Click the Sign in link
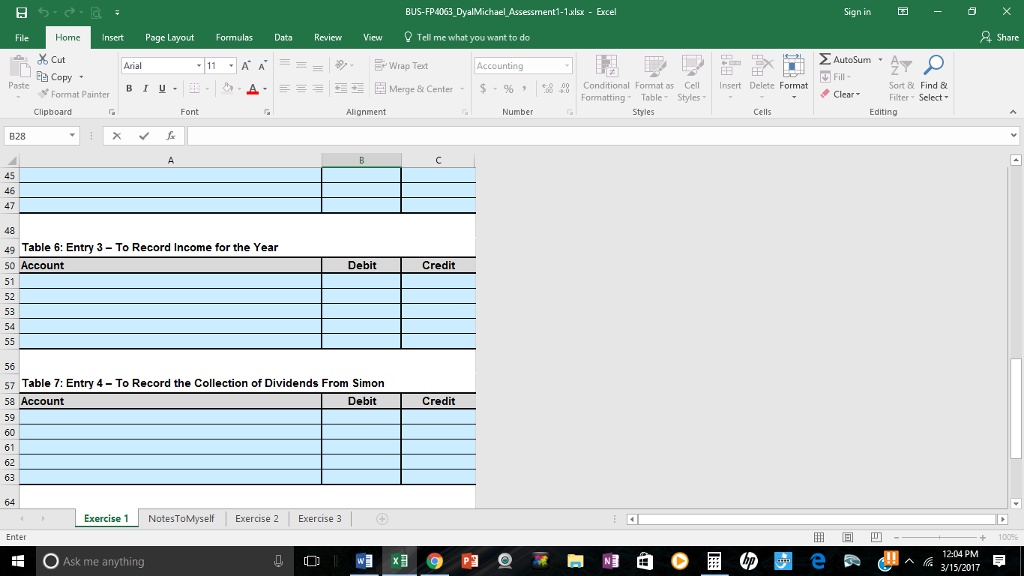This screenshot has height=576, width=1024. (860, 11)
